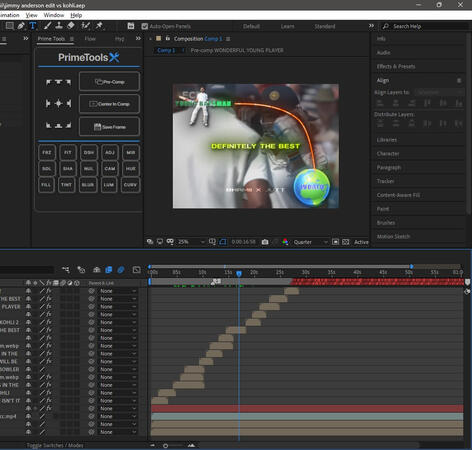Click the Search Help magnifier icon
This screenshot has width=472, height=450.
(x=386, y=26)
